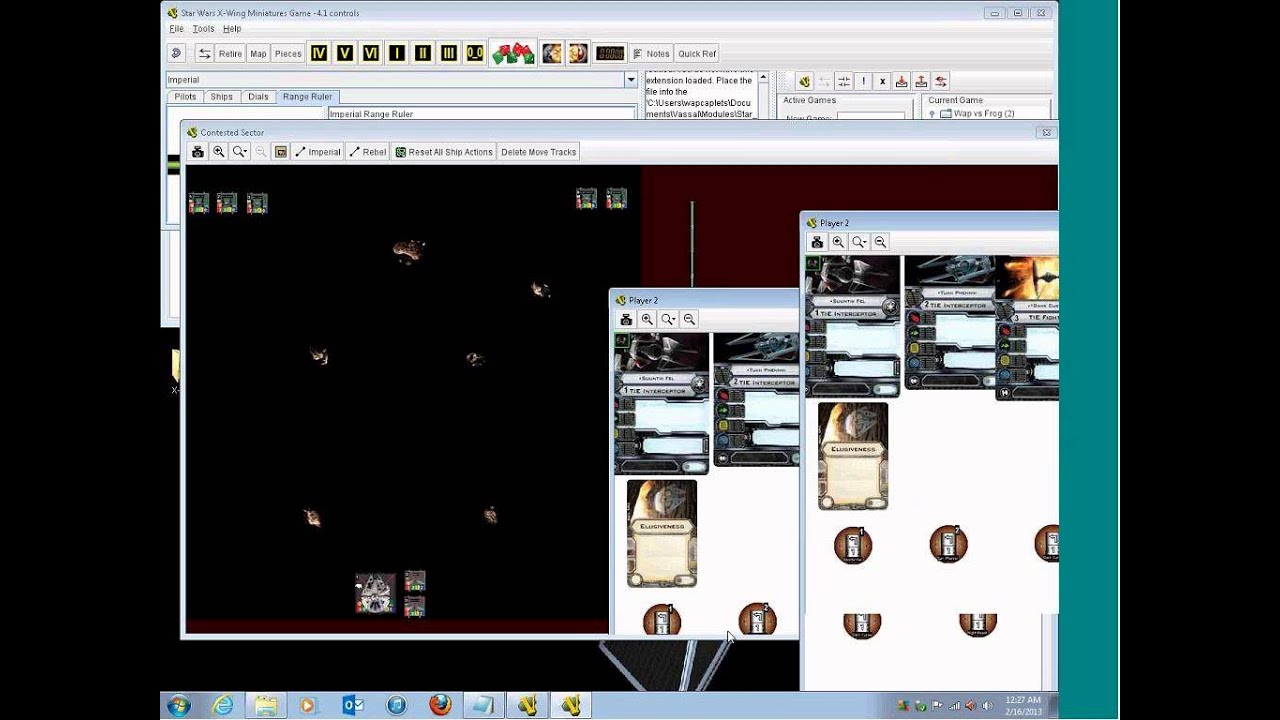The image size is (1280, 720).
Task: Click Delete Move Tracks
Action: pyautogui.click(x=538, y=152)
